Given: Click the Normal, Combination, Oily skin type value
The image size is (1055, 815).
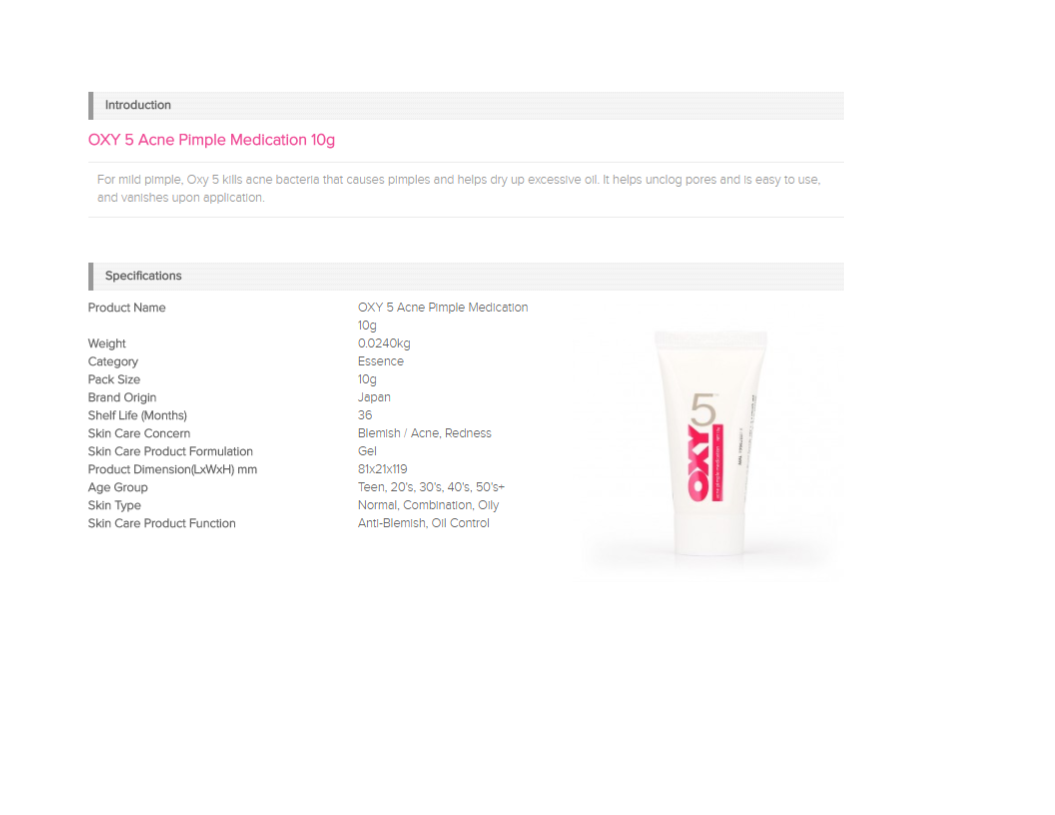Looking at the screenshot, I should coord(428,506).
